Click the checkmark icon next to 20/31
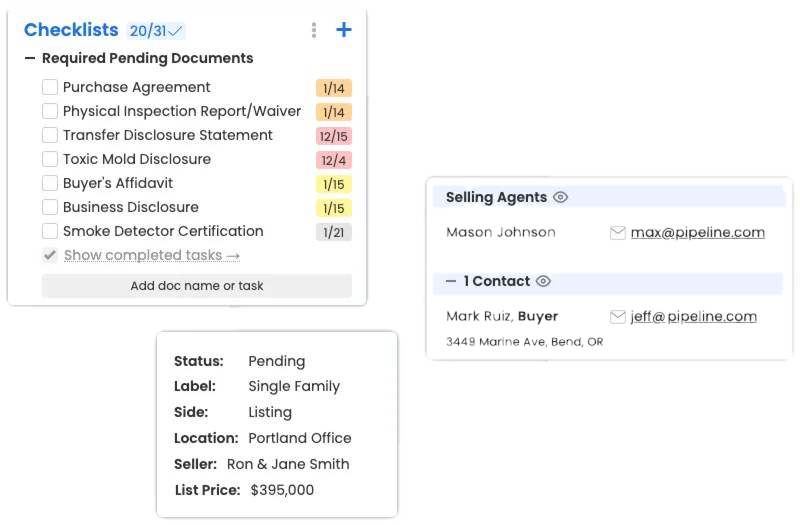The image size is (800, 525). (177, 31)
